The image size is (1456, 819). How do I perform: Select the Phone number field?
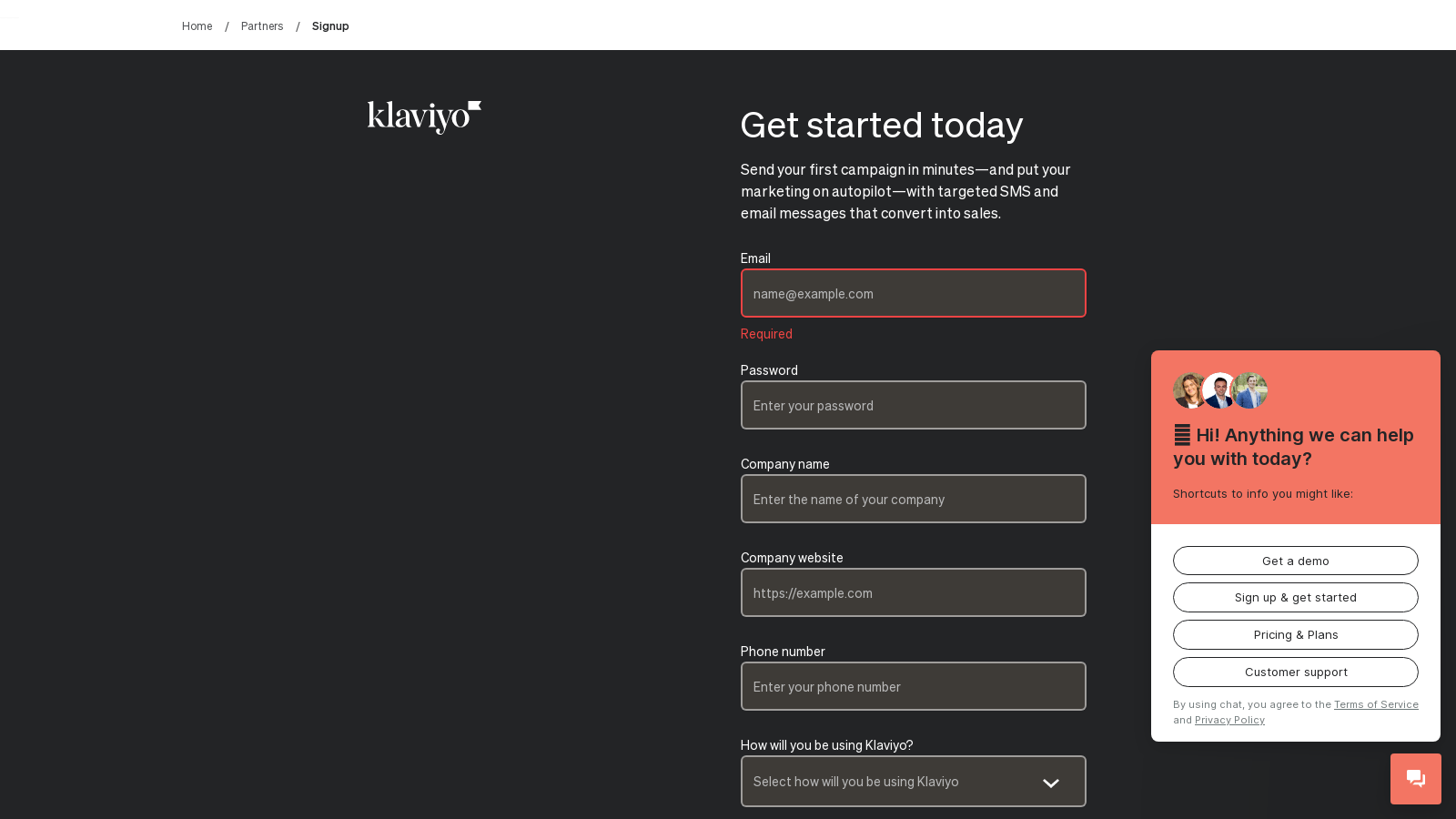914,686
